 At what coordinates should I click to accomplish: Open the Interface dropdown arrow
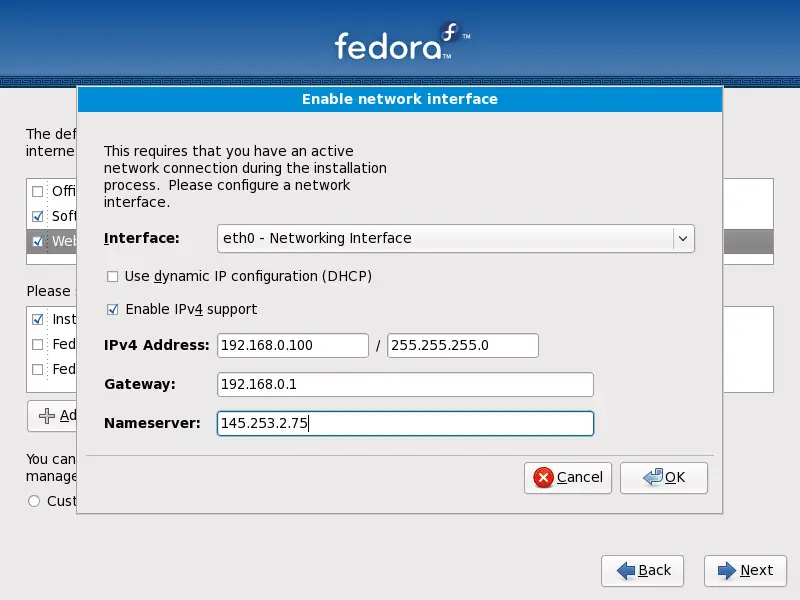coord(683,238)
